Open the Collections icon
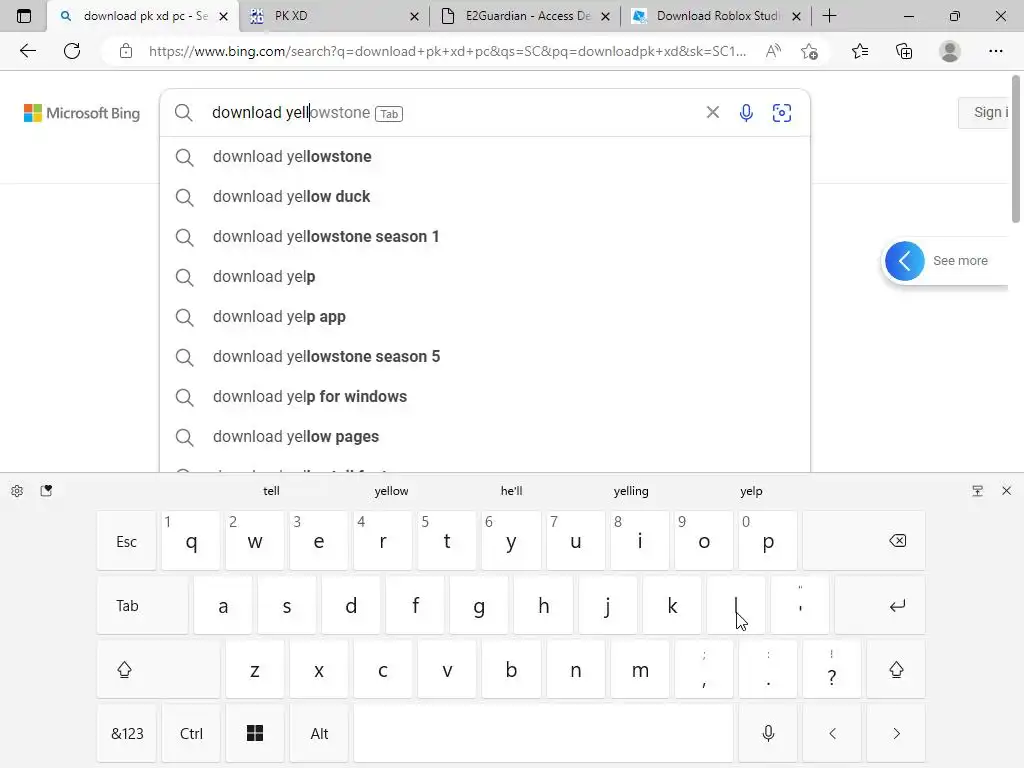 tap(904, 51)
